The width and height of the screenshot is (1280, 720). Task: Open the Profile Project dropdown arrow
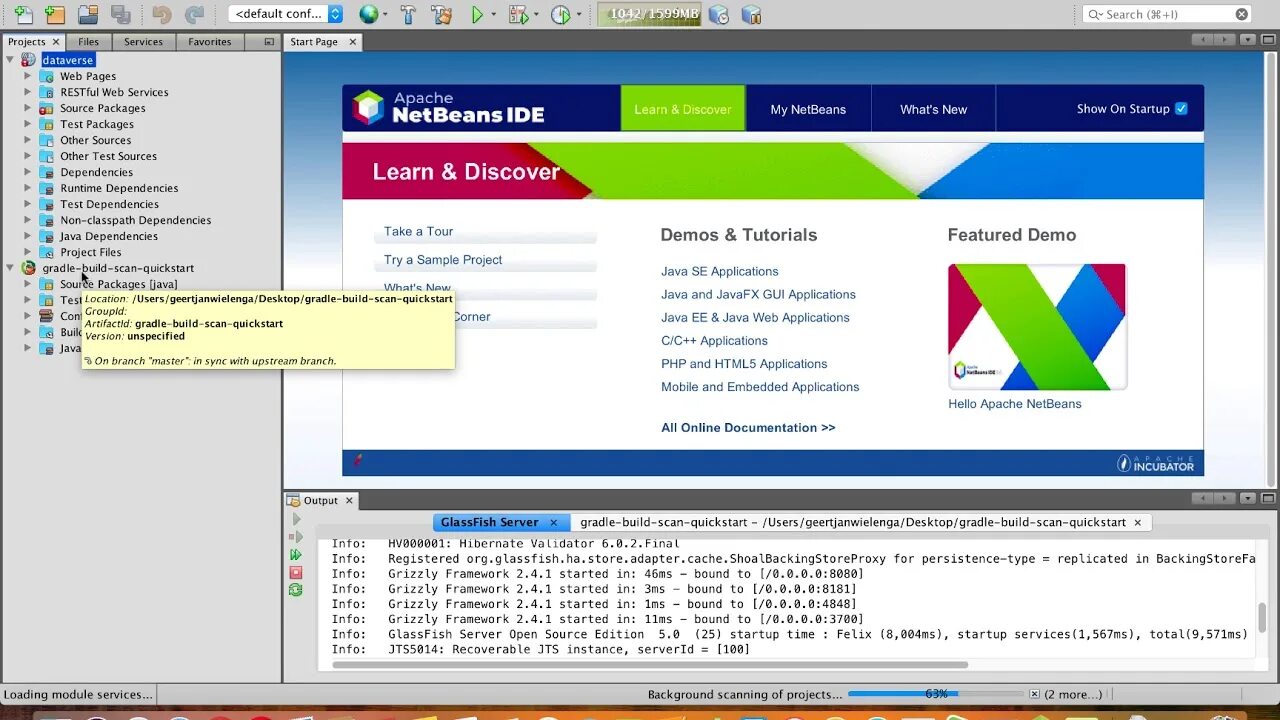[x=580, y=15]
